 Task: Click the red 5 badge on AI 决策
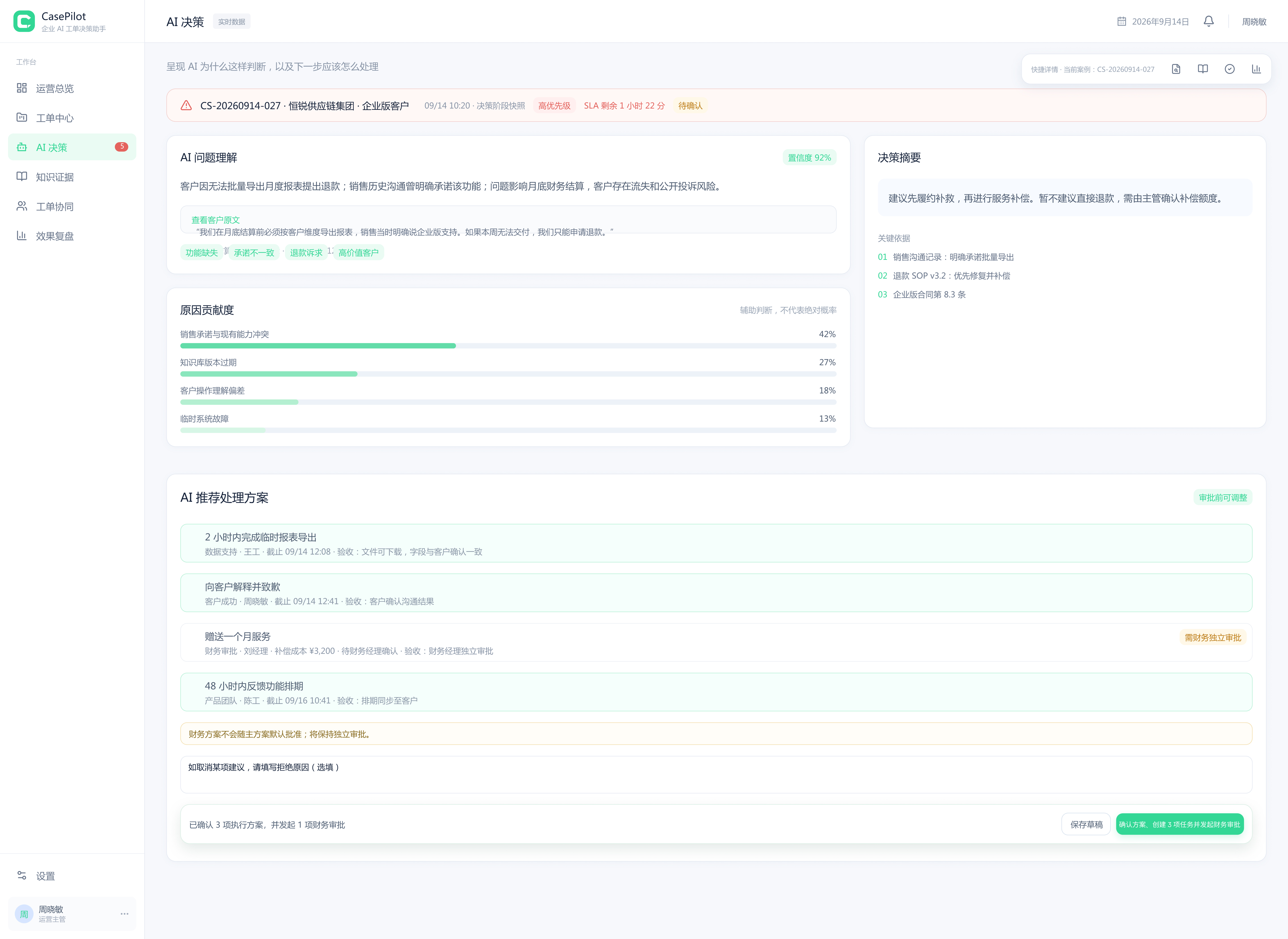(122, 147)
